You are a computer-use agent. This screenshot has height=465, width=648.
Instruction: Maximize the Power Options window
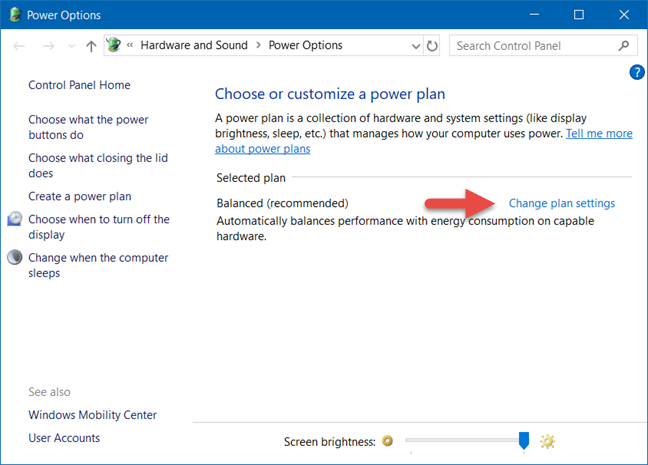(579, 15)
